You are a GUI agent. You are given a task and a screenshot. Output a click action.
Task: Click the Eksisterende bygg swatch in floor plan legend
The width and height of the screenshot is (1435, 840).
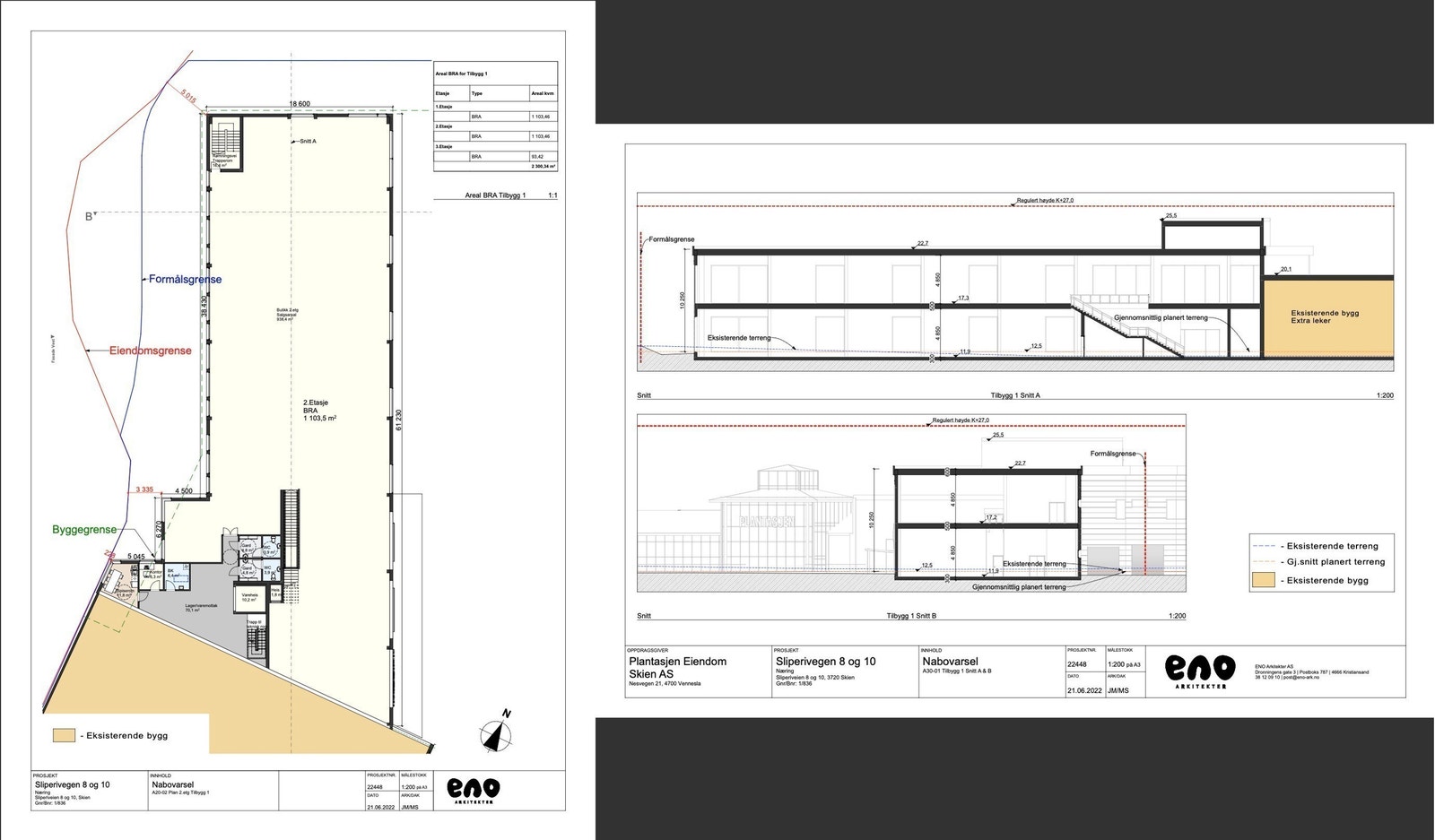(x=64, y=735)
